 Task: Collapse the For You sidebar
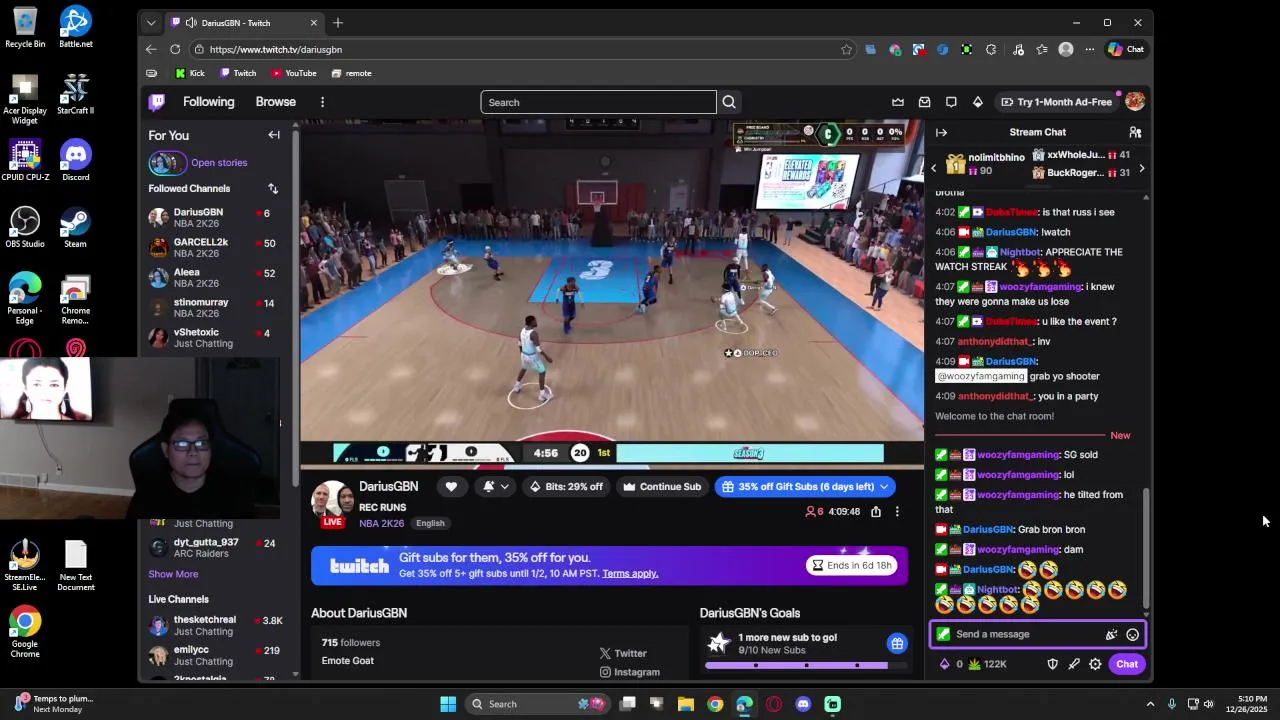tap(274, 135)
